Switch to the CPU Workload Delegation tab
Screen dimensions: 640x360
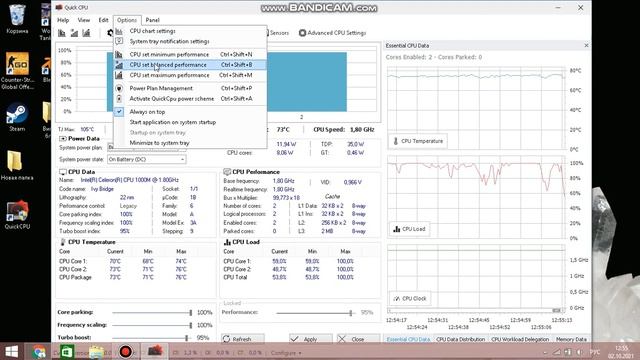pos(520,339)
